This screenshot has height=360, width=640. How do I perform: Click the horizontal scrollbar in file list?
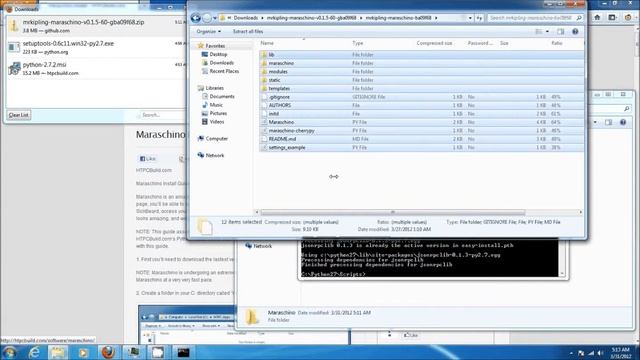[x=393, y=212]
